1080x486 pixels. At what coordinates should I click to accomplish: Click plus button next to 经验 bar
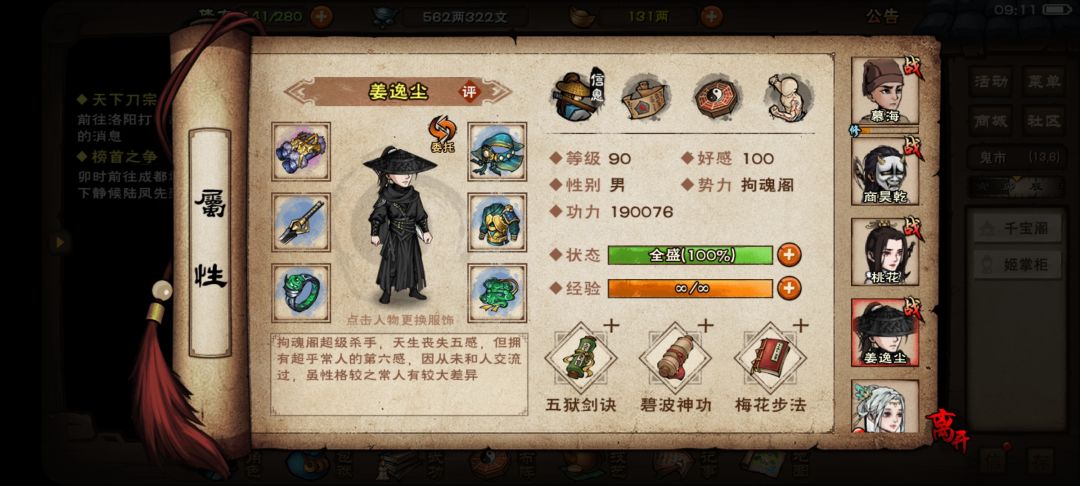(x=789, y=288)
